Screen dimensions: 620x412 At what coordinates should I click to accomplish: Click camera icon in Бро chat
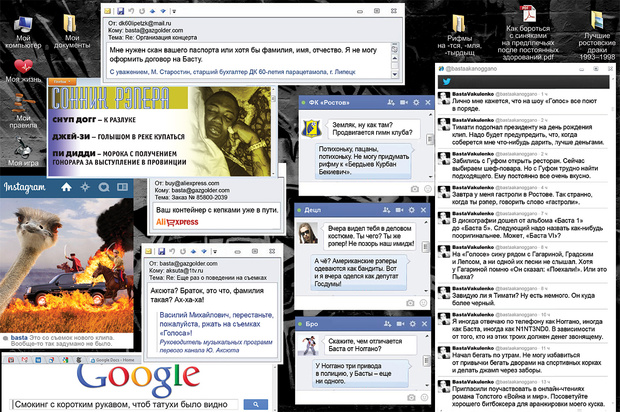pyautogui.click(x=411, y=397)
